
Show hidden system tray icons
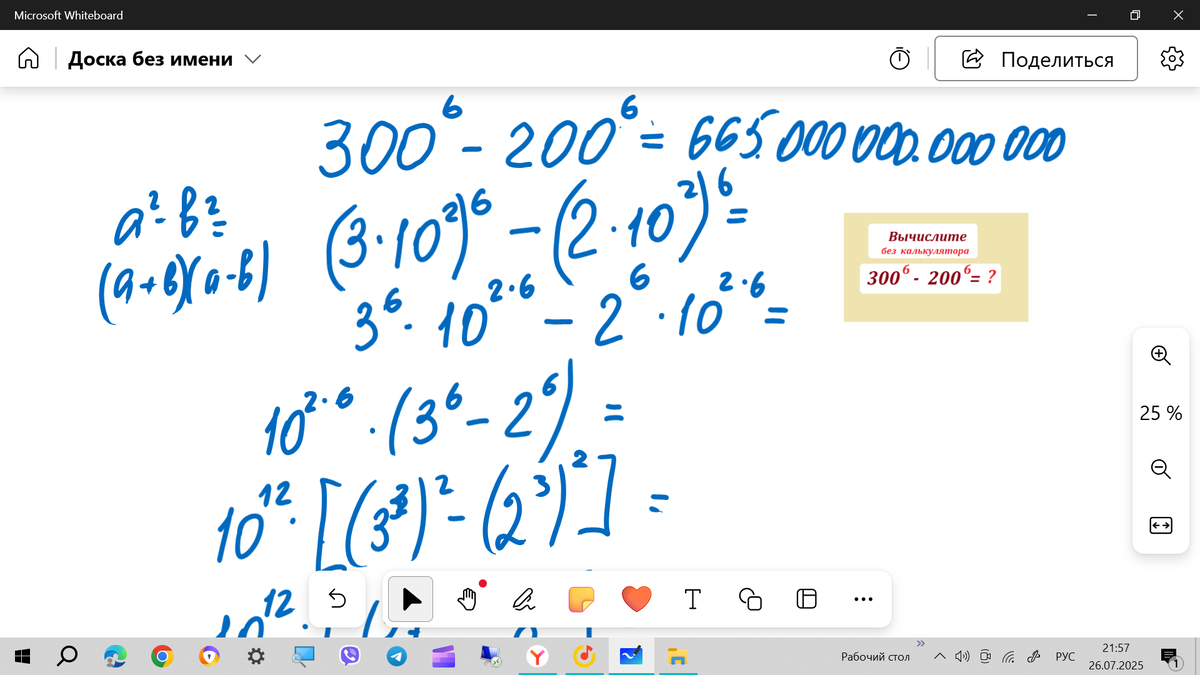[x=939, y=657]
